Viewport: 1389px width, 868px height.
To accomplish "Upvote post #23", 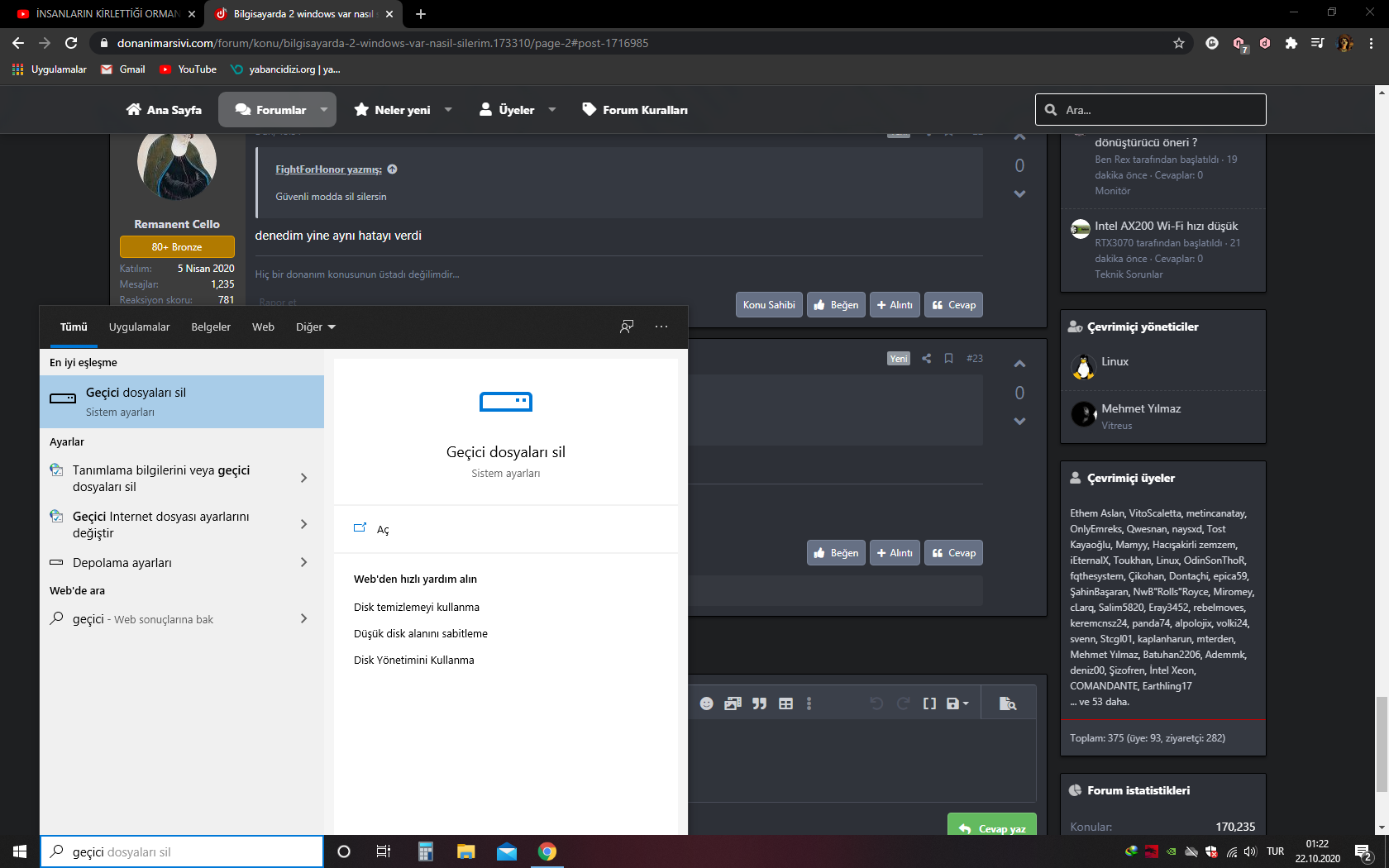I will [x=1019, y=364].
